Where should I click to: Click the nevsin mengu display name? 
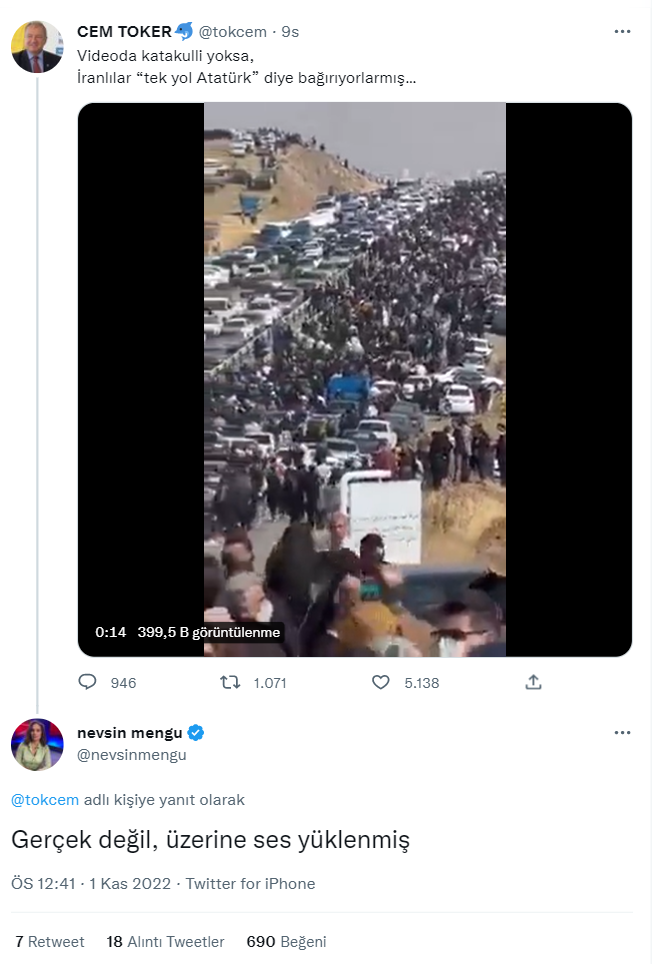tap(130, 733)
